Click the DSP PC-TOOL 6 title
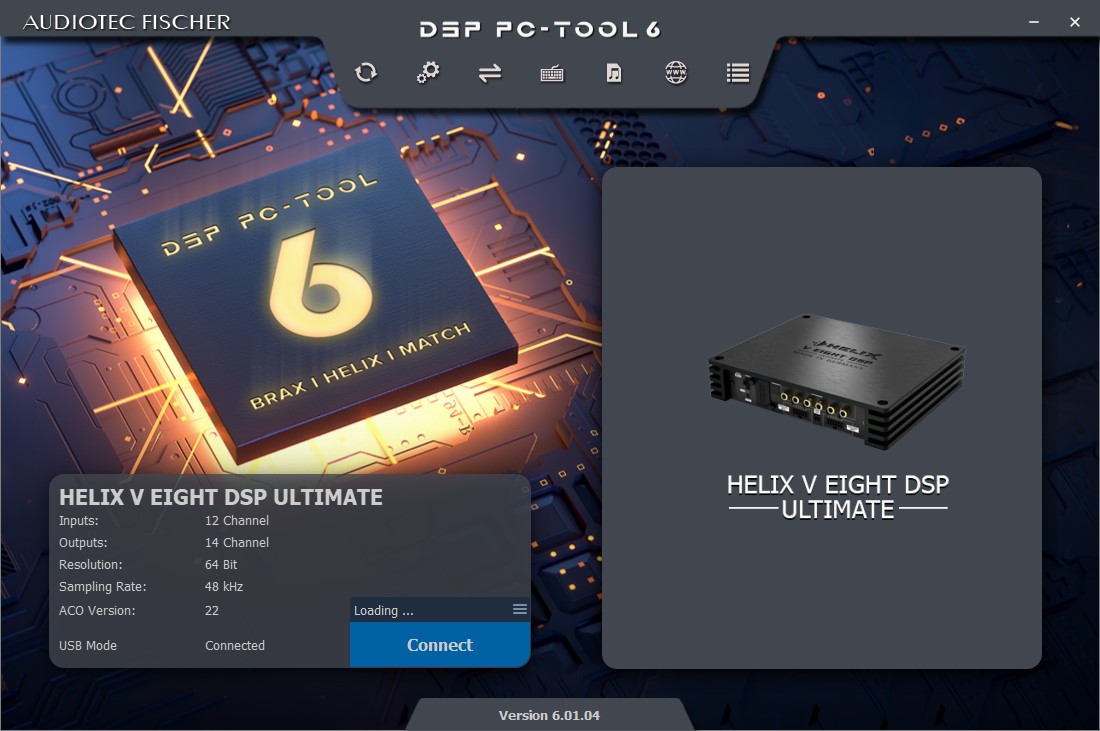Viewport: 1100px width, 731px height. [x=540, y=29]
